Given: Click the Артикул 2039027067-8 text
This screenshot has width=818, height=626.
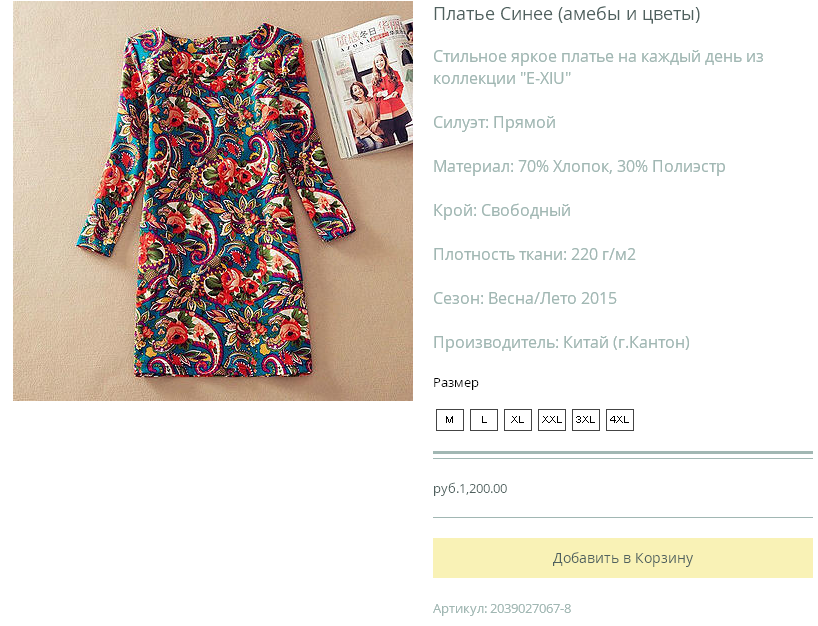Looking at the screenshot, I should [x=502, y=609].
